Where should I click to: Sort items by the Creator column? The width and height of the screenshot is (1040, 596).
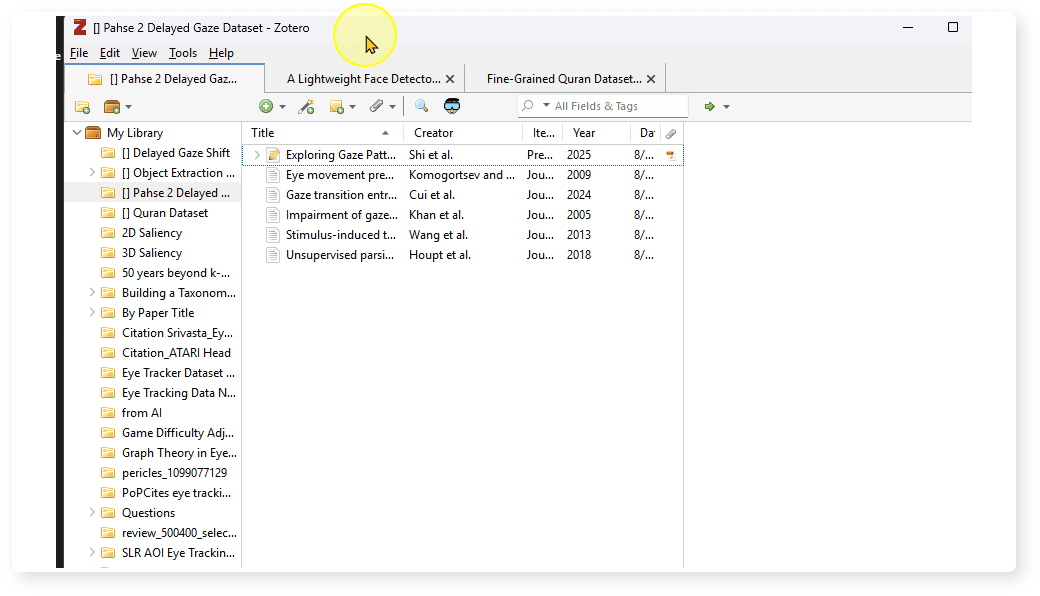pyautogui.click(x=463, y=133)
